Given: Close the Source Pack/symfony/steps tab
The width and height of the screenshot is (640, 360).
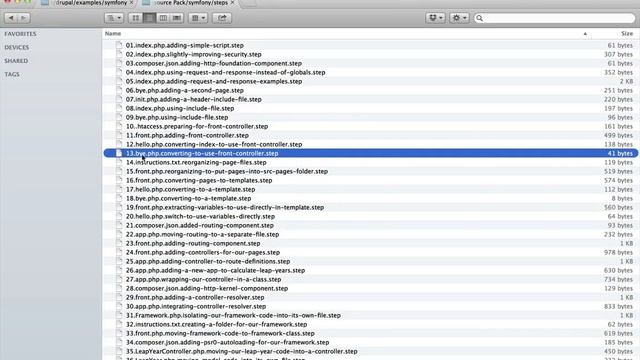Looking at the screenshot, I should (x=232, y=3).
